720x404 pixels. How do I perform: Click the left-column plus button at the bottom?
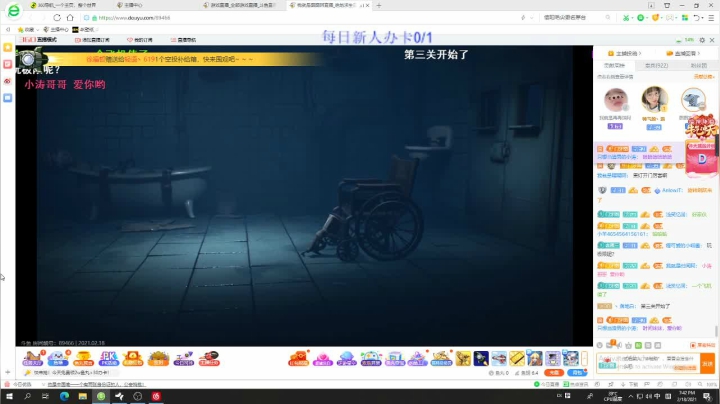tap(7, 372)
